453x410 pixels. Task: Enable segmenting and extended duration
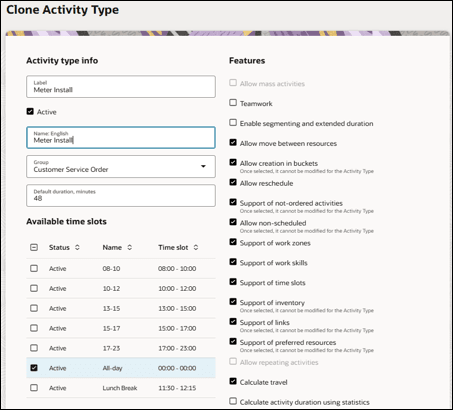233,123
